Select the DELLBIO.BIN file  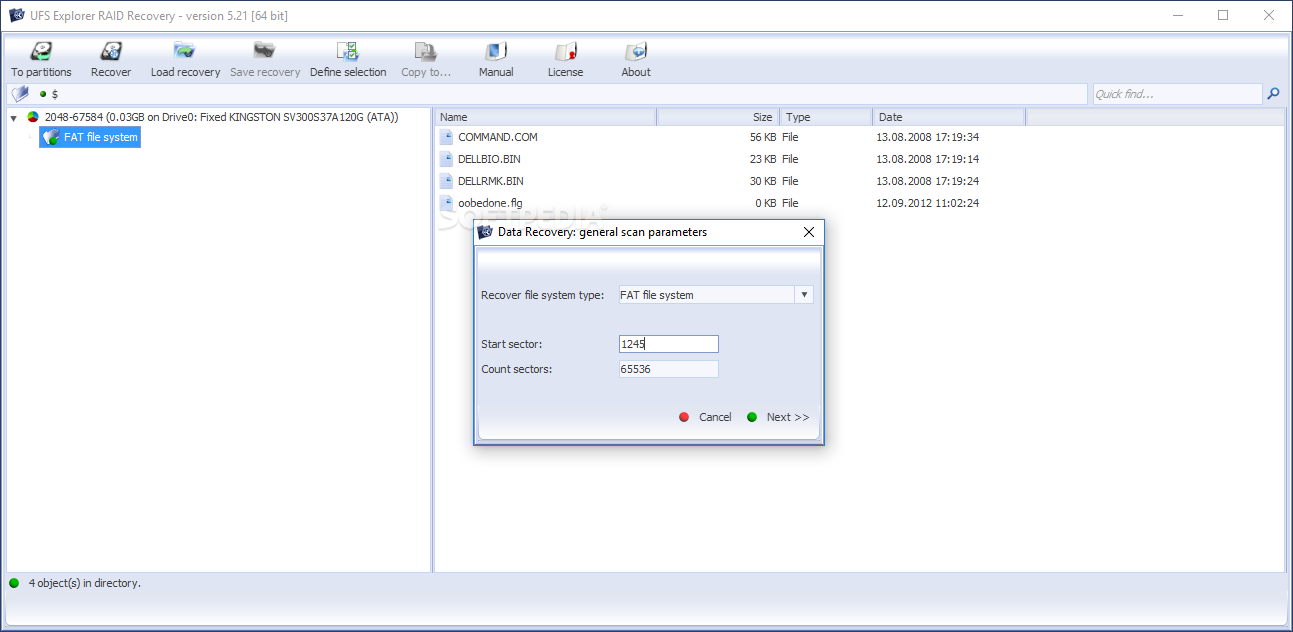click(489, 159)
